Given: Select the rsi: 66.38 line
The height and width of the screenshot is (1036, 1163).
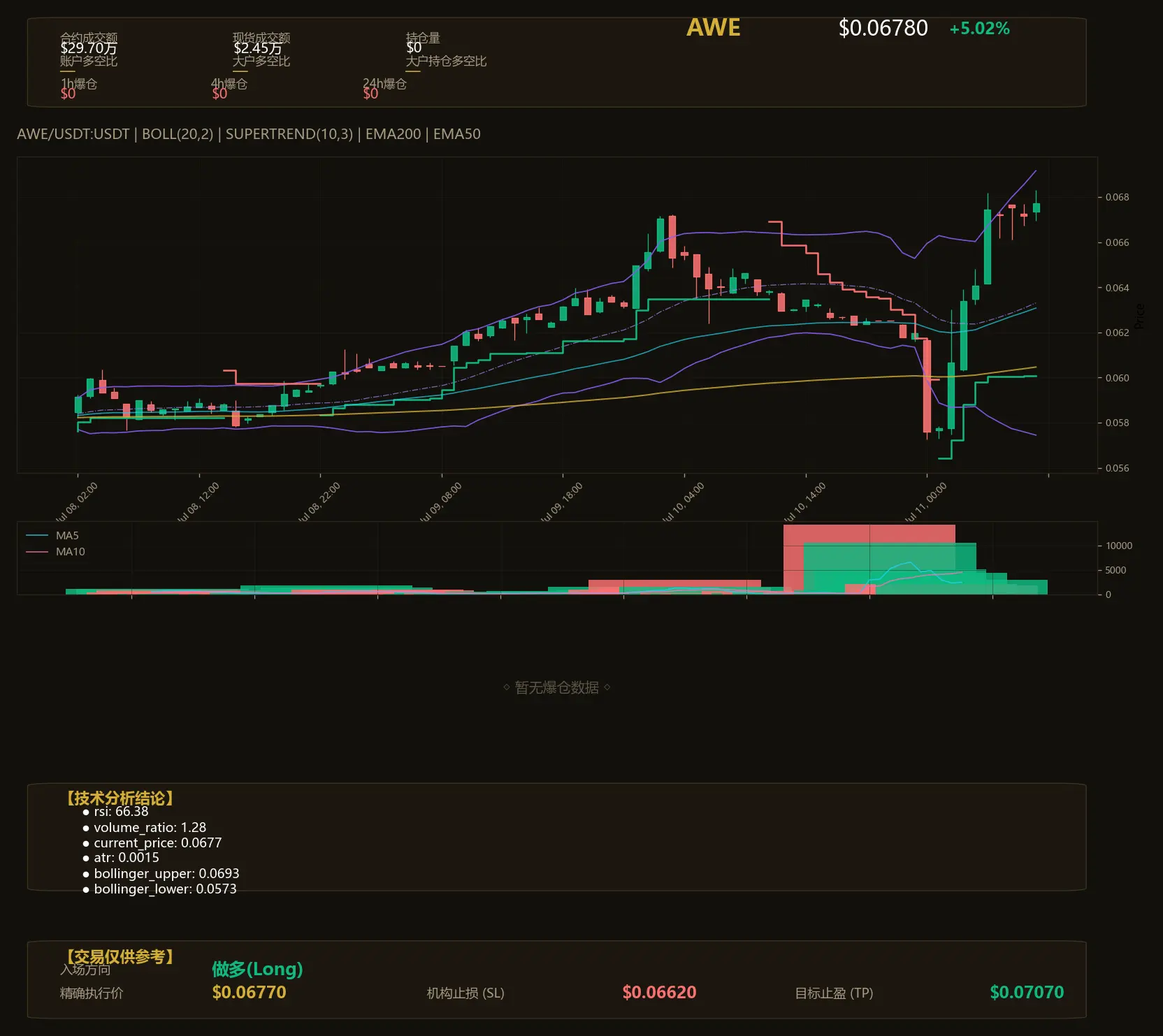Looking at the screenshot, I should pyautogui.click(x=121, y=812).
